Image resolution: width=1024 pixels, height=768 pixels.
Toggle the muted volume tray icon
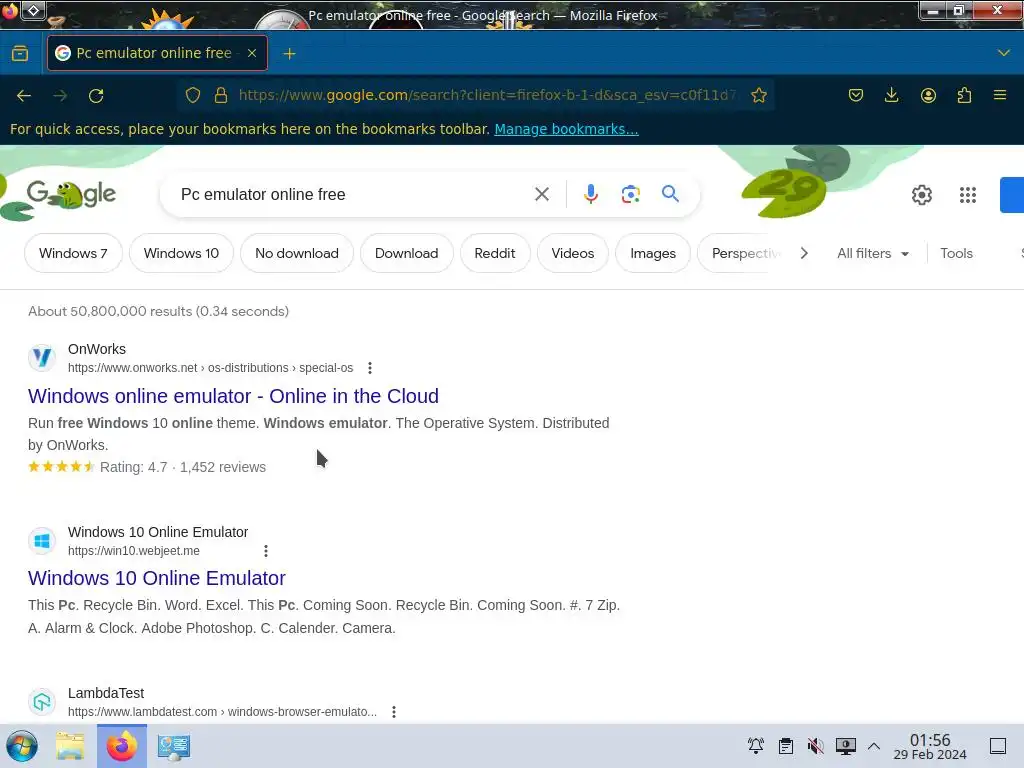click(815, 746)
